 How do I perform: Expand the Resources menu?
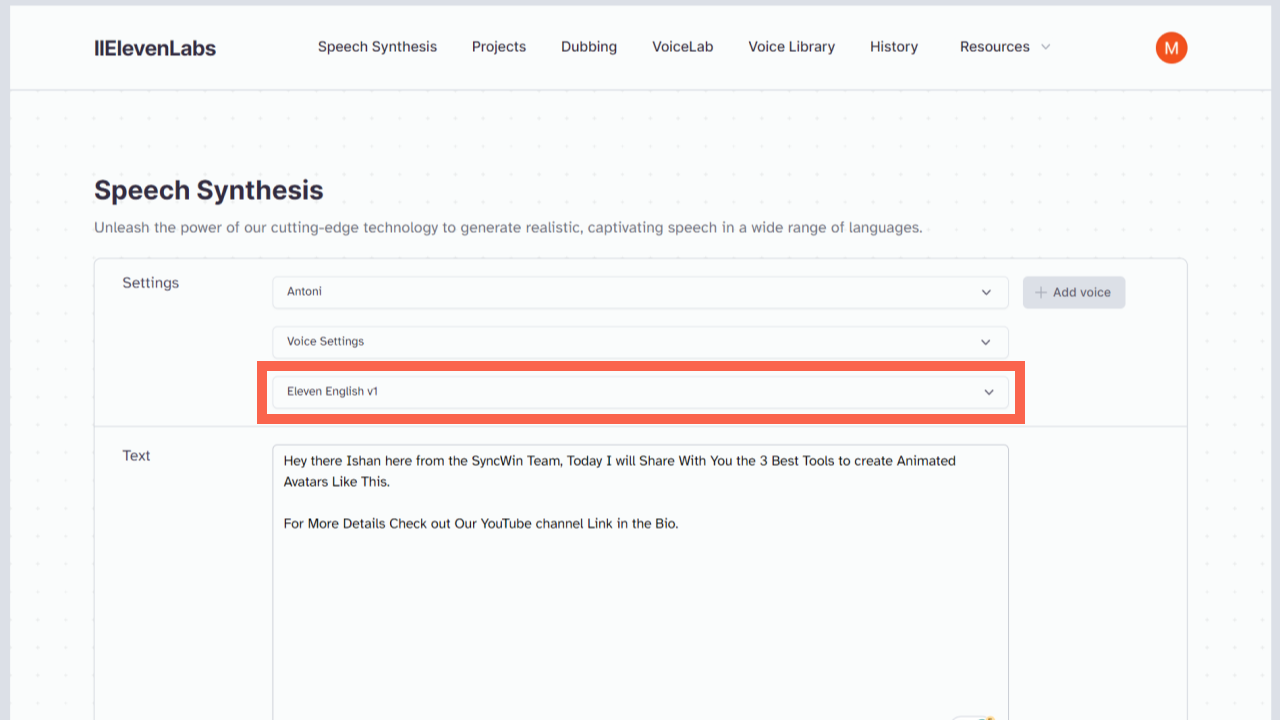(1005, 47)
